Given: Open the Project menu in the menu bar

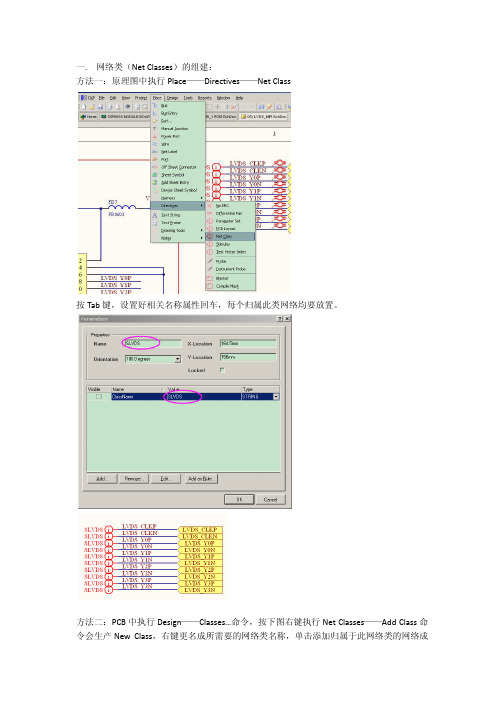Looking at the screenshot, I should tap(141, 98).
